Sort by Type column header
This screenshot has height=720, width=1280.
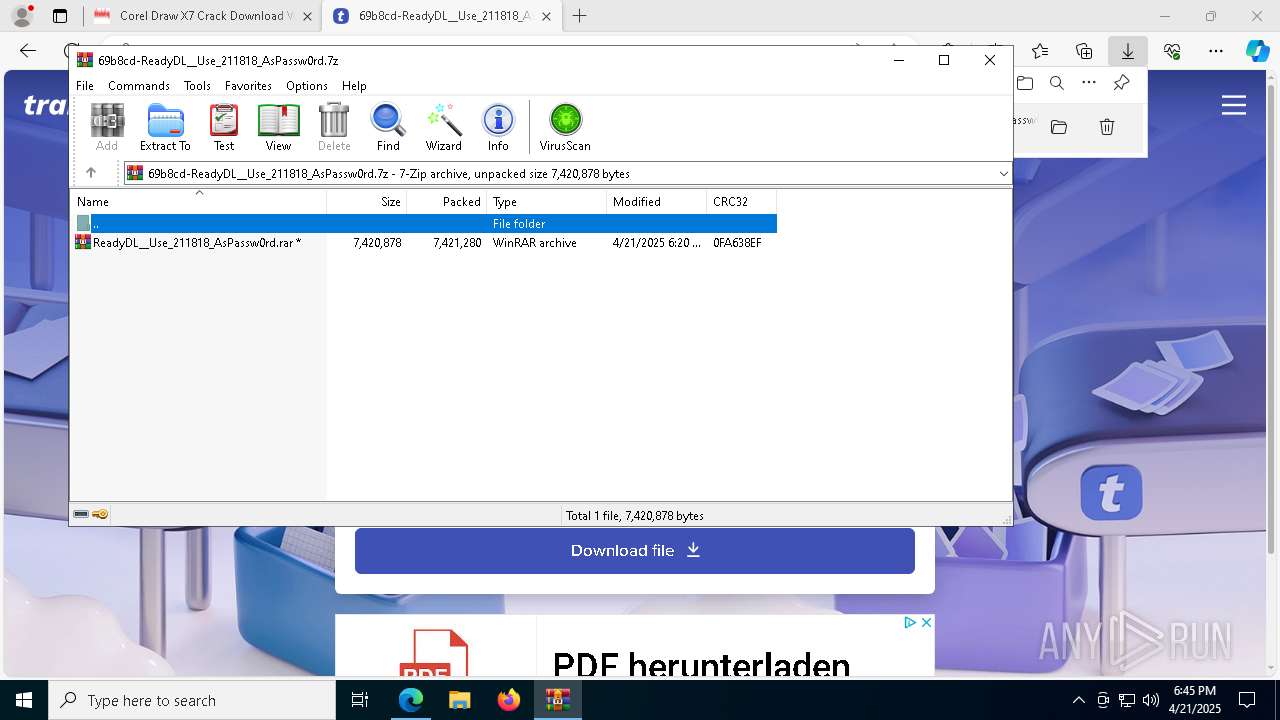tap(546, 202)
